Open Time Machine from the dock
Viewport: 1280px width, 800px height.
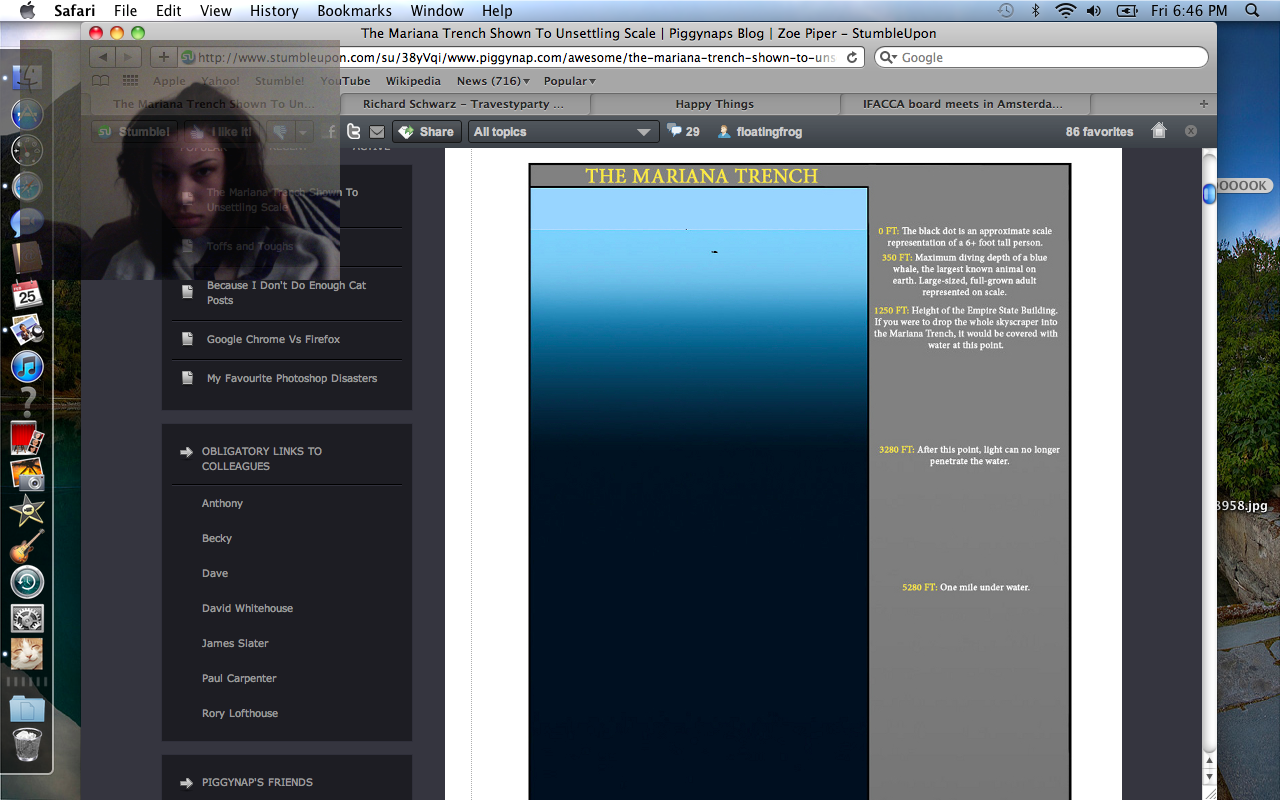click(x=27, y=582)
